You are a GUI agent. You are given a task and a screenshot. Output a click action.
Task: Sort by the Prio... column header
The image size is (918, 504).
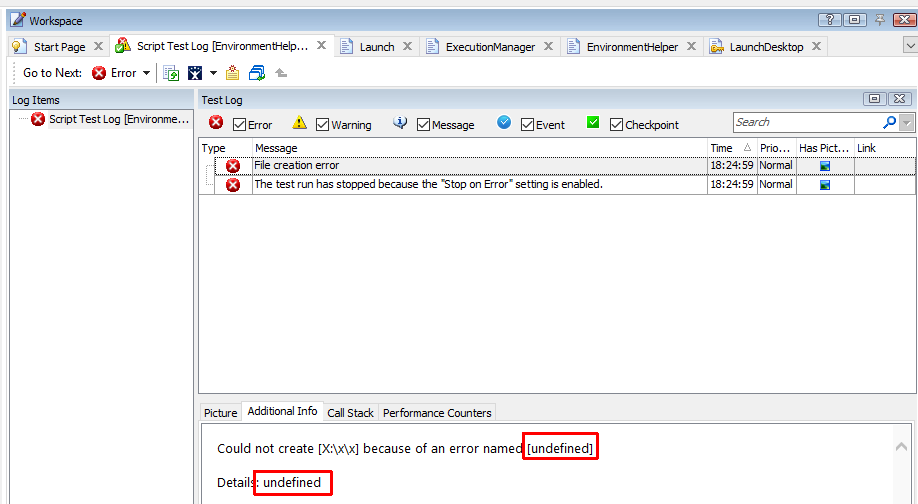pyautogui.click(x=776, y=148)
